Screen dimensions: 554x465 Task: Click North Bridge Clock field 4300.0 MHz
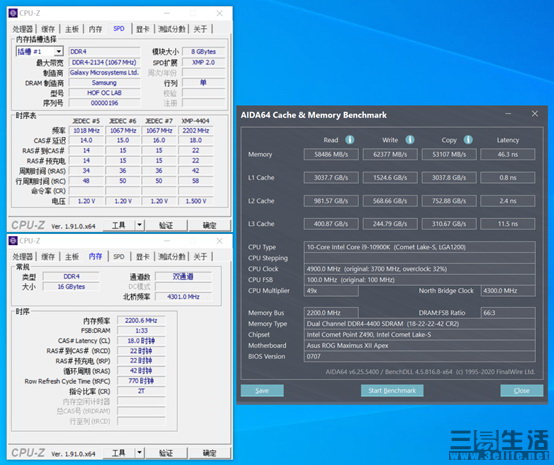[x=508, y=291]
